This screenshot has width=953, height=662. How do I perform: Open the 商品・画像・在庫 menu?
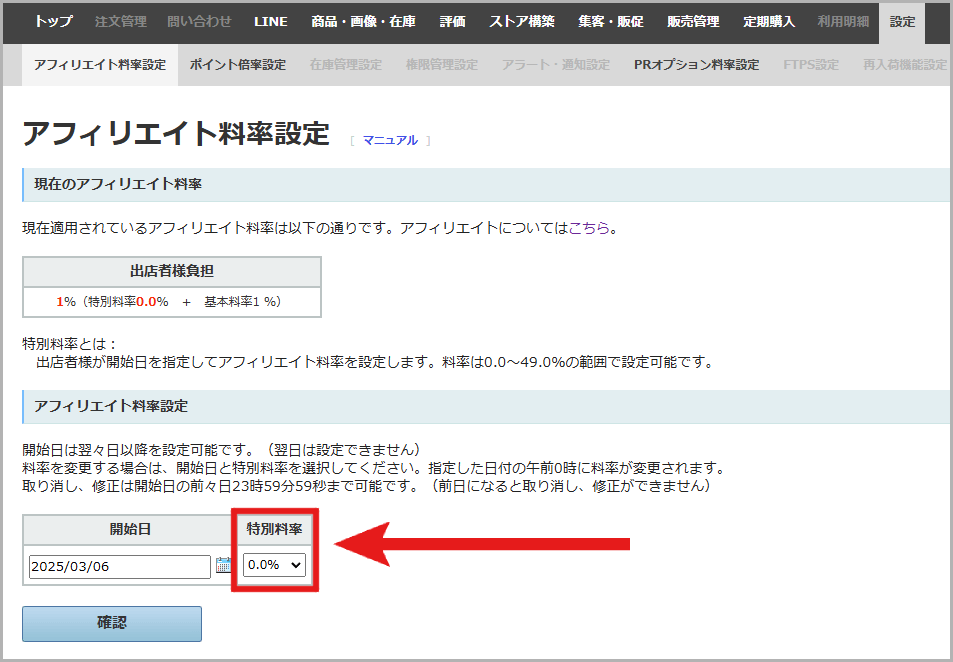coord(363,22)
